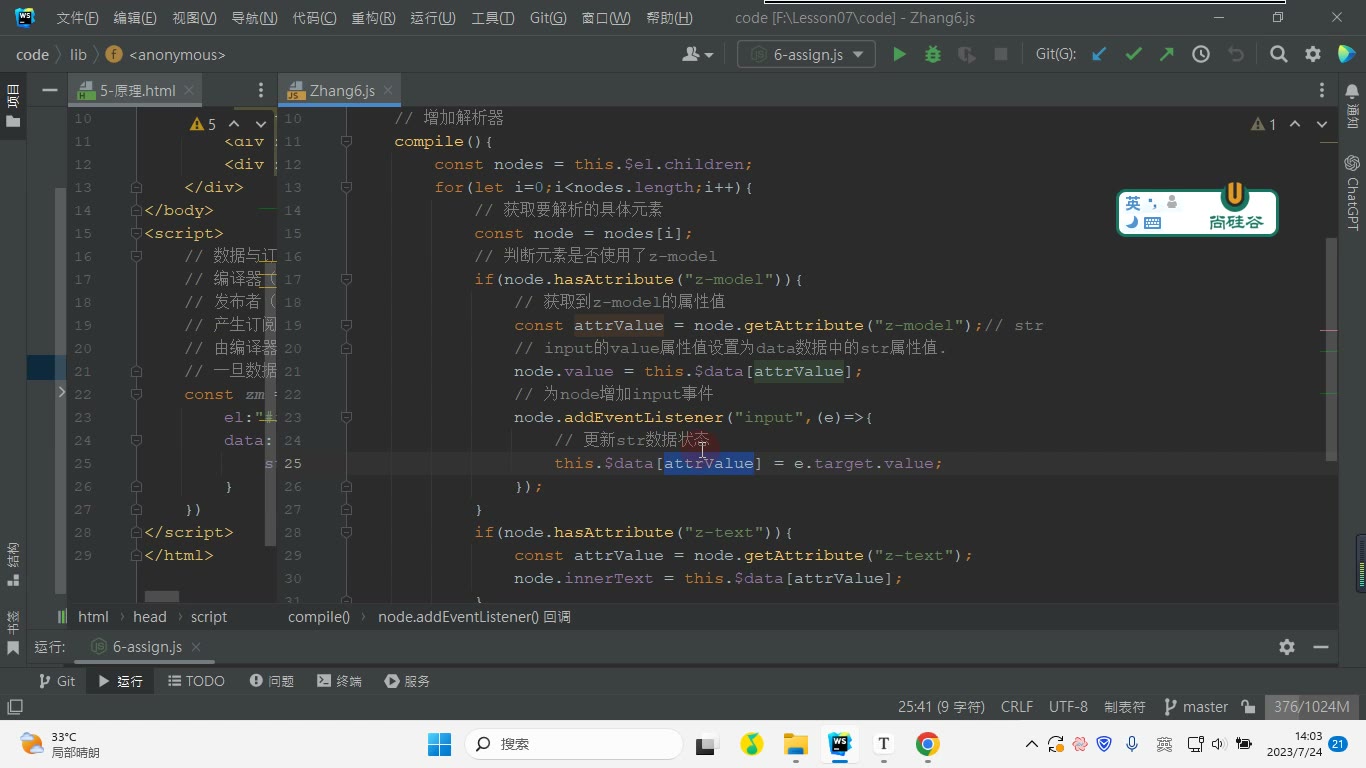This screenshot has height=768, width=1366.
Task: Collapse the compile() method fold arrow
Action: coord(346,142)
